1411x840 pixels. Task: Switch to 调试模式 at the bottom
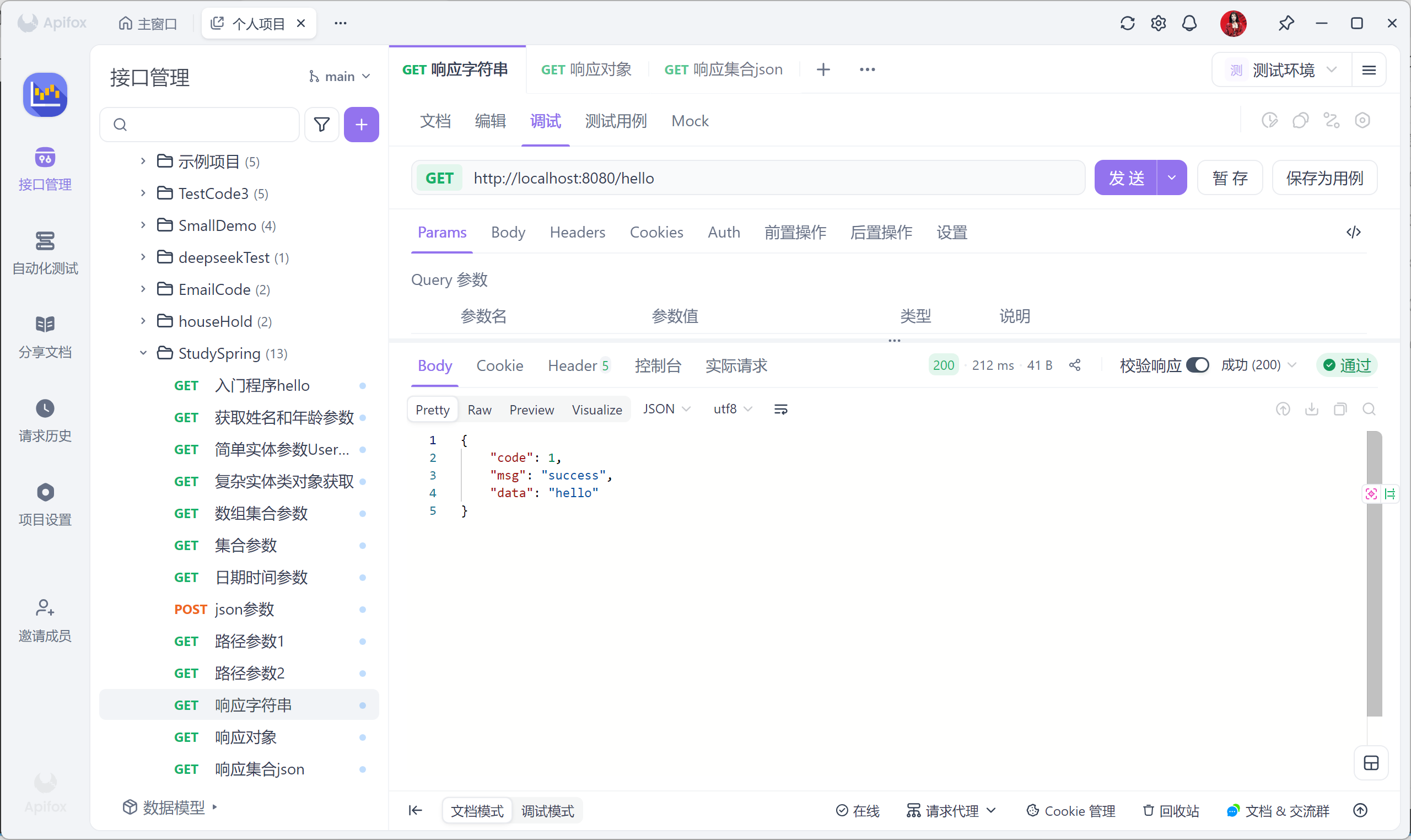[547, 811]
